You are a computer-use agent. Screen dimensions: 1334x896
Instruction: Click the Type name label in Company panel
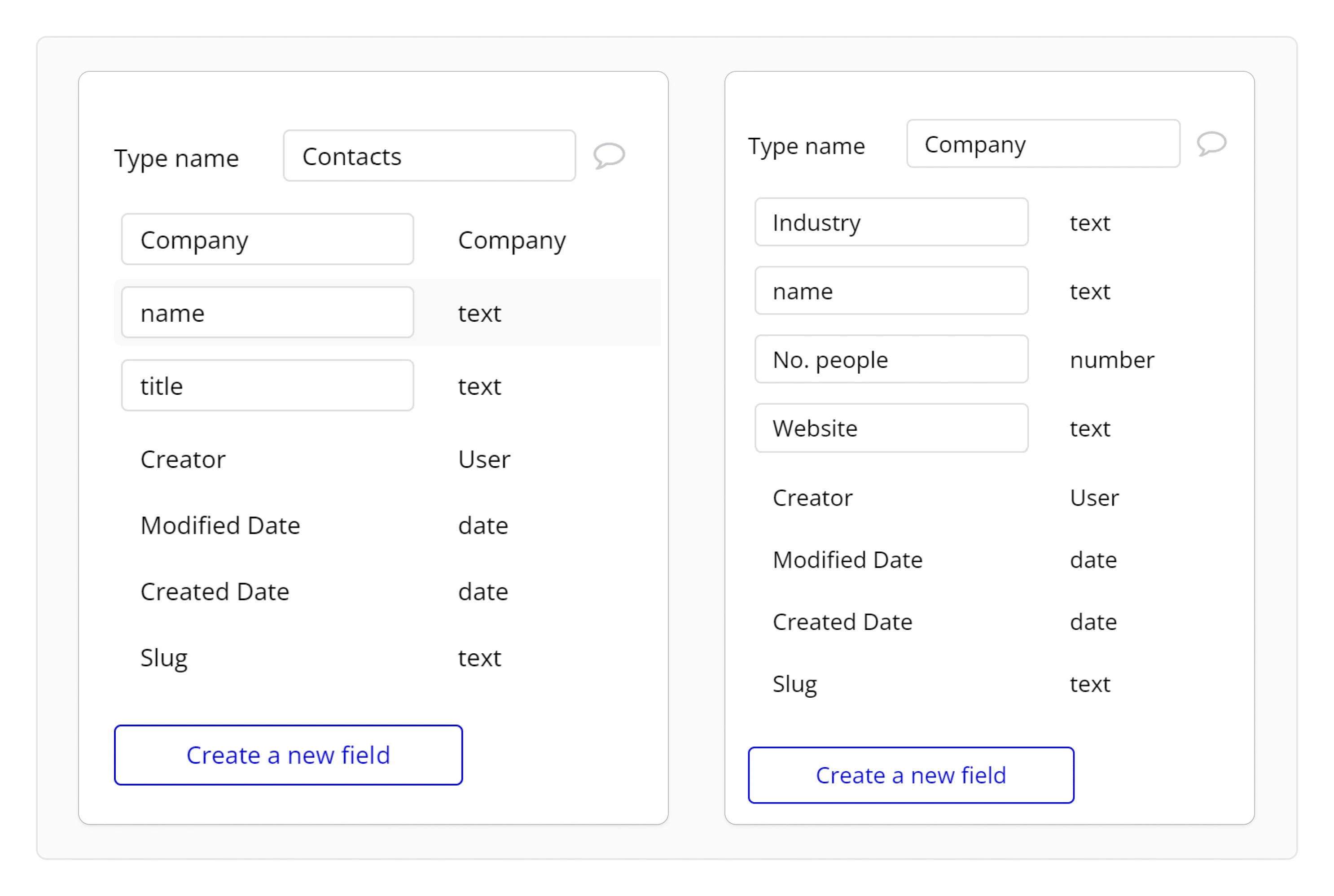[x=807, y=146]
